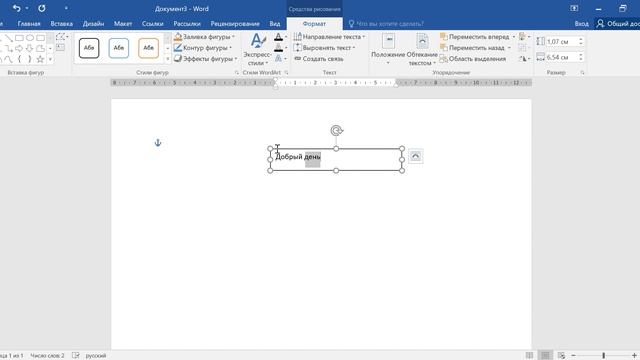Increase shape width with spinner arrow
The image size is (640, 360).
(x=580, y=55)
